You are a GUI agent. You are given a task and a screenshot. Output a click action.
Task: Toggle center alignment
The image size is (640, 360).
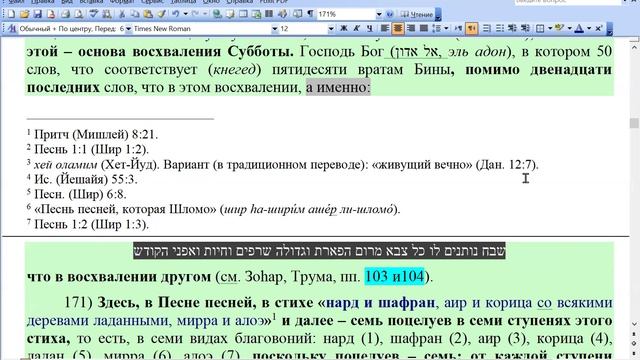tap(398, 29)
